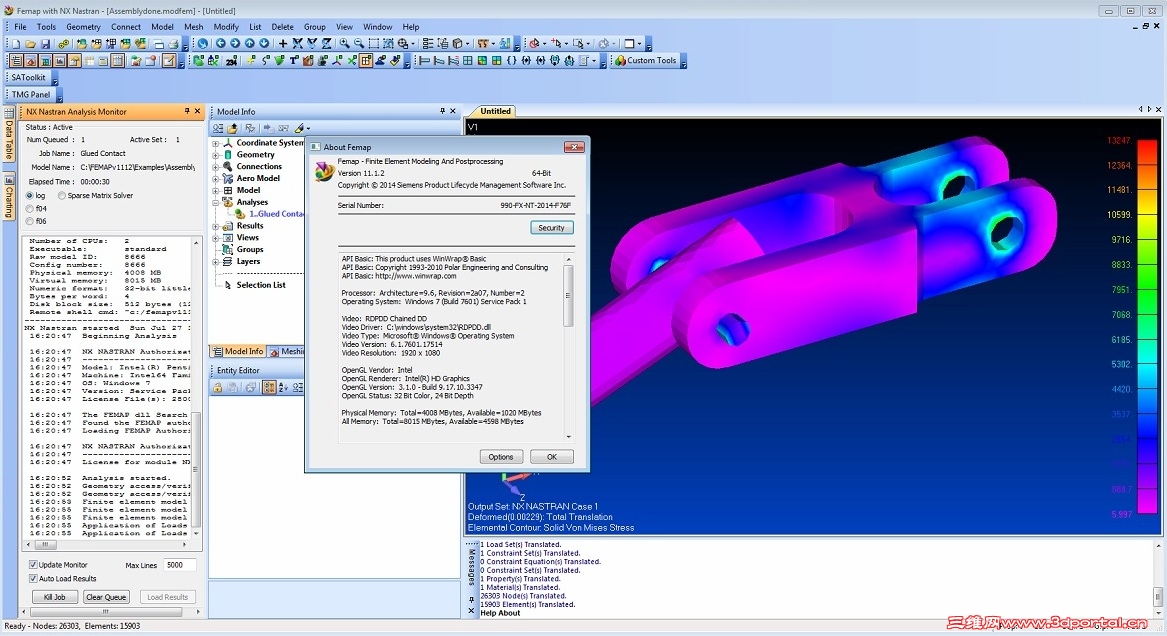The width and height of the screenshot is (1167, 636).
Task: Click the black plus icon in the view toolbar
Action: (283, 44)
